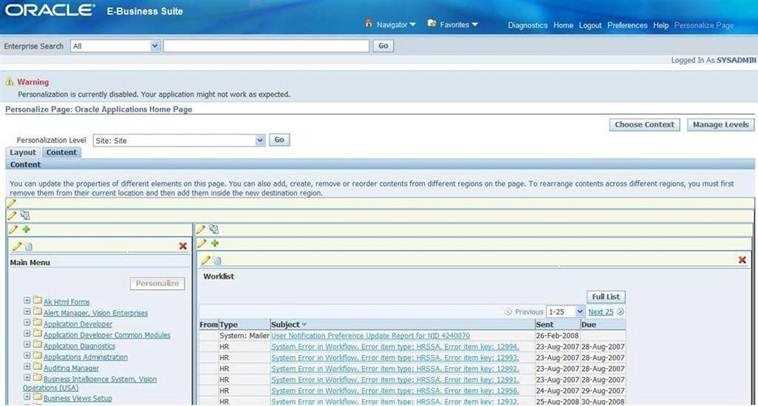The image size is (758, 406).
Task: Click the reorder icon atop the Worklist column
Action: point(214,230)
